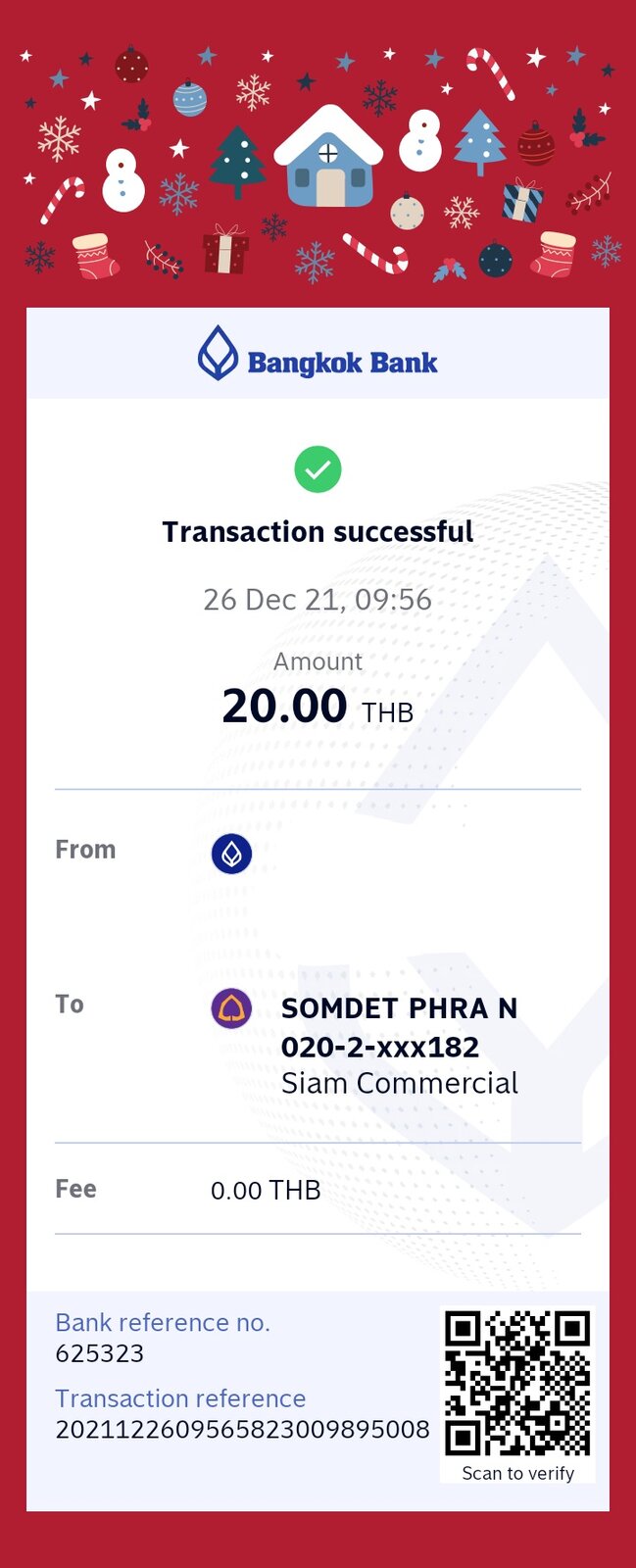The image size is (636, 1568).
Task: Click the Bangkok Bank icon beside From
Action: [231, 854]
